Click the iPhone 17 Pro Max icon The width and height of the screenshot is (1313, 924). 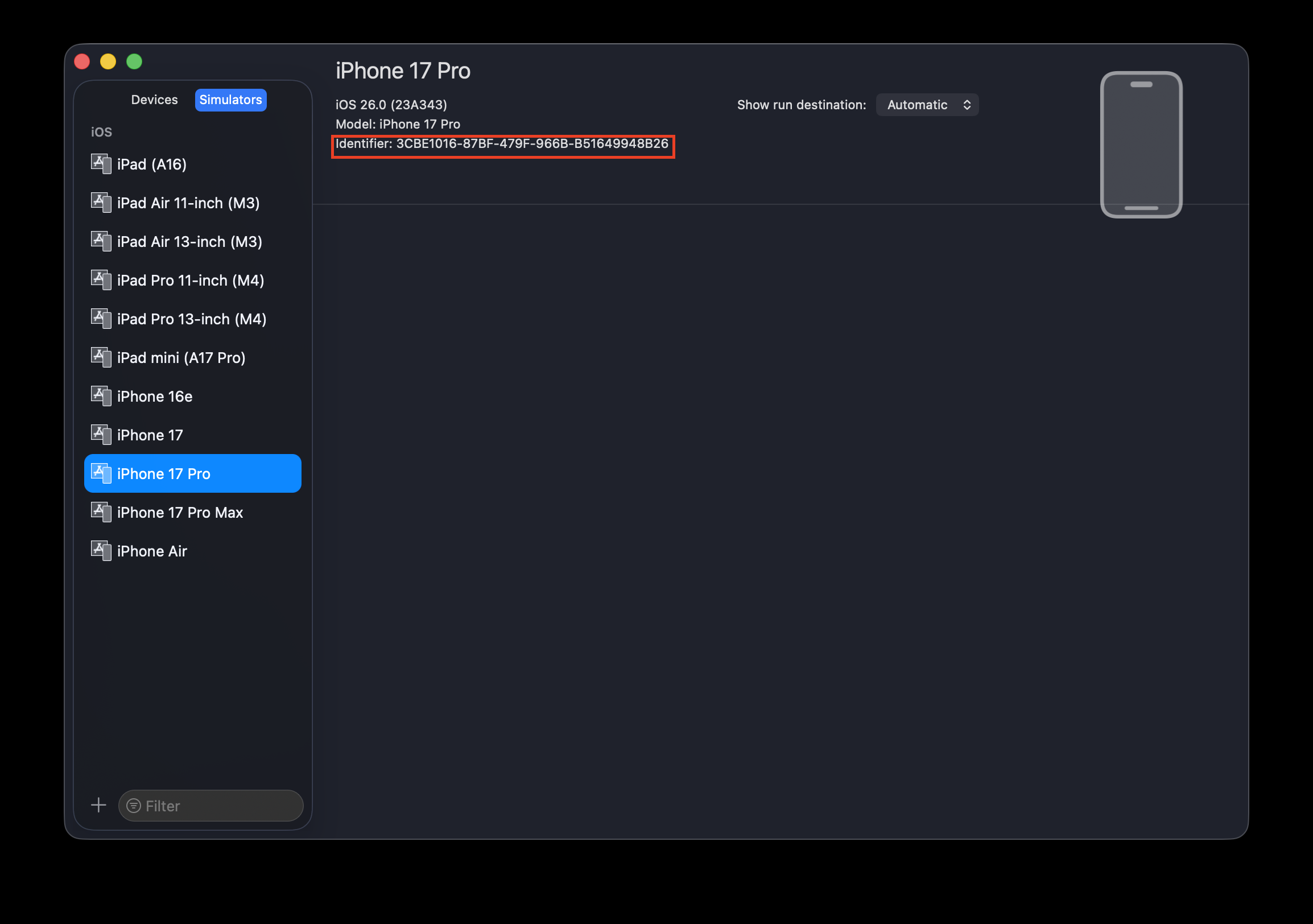click(x=101, y=511)
